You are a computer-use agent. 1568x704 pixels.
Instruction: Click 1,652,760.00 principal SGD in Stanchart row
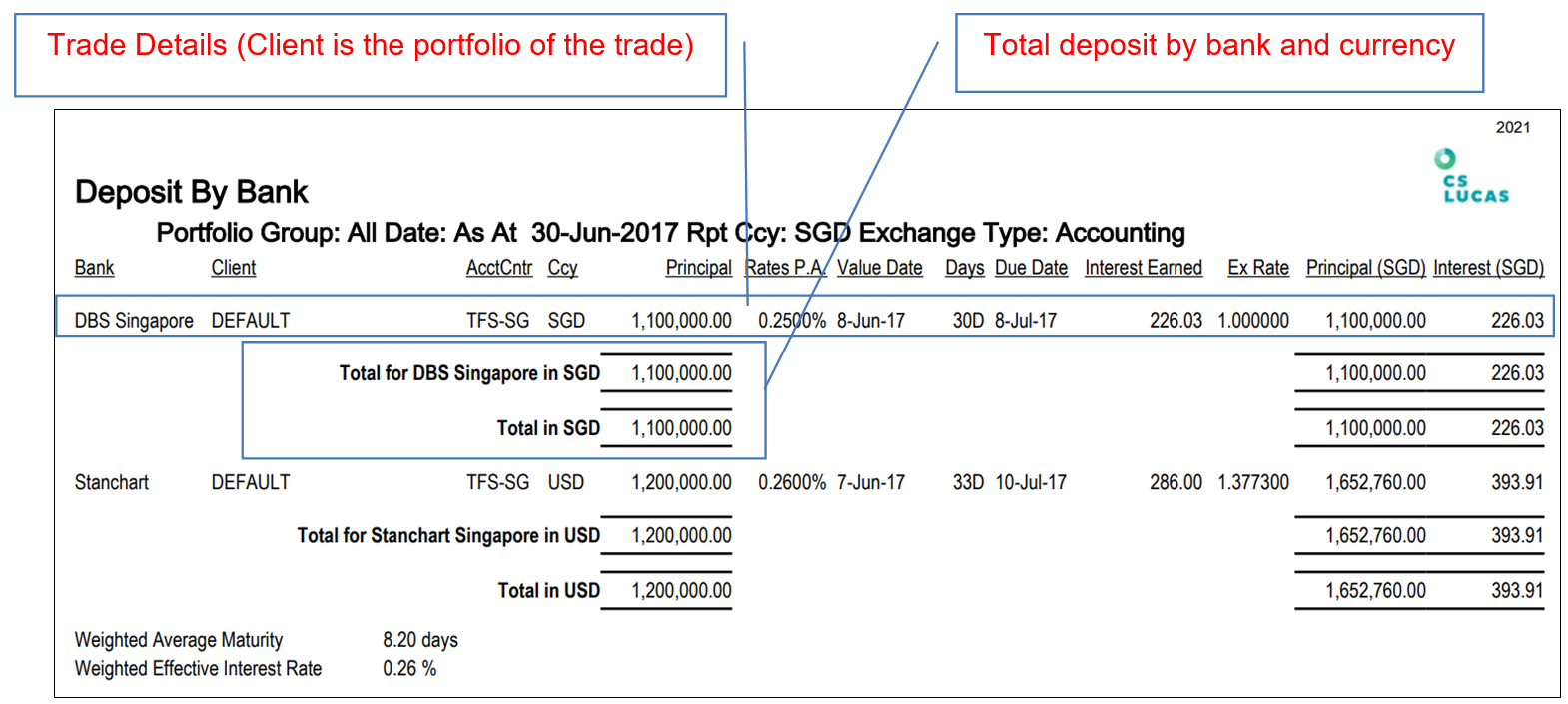[1375, 482]
